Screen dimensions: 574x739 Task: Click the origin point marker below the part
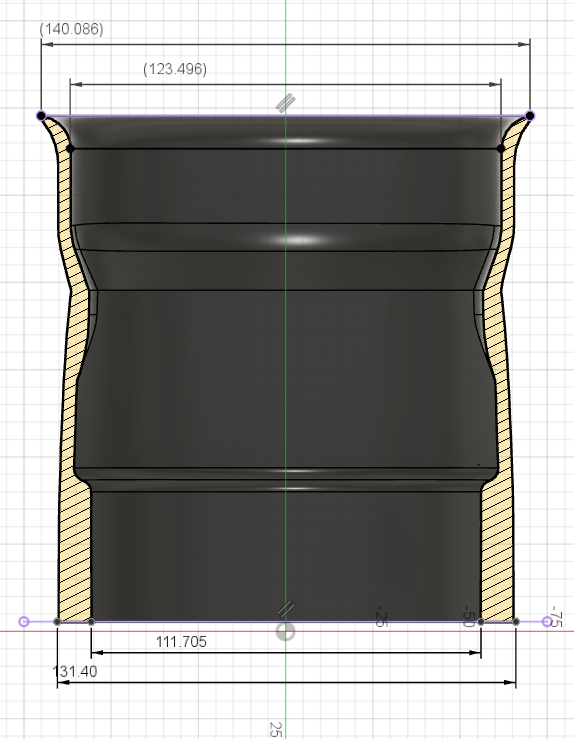coord(286,632)
